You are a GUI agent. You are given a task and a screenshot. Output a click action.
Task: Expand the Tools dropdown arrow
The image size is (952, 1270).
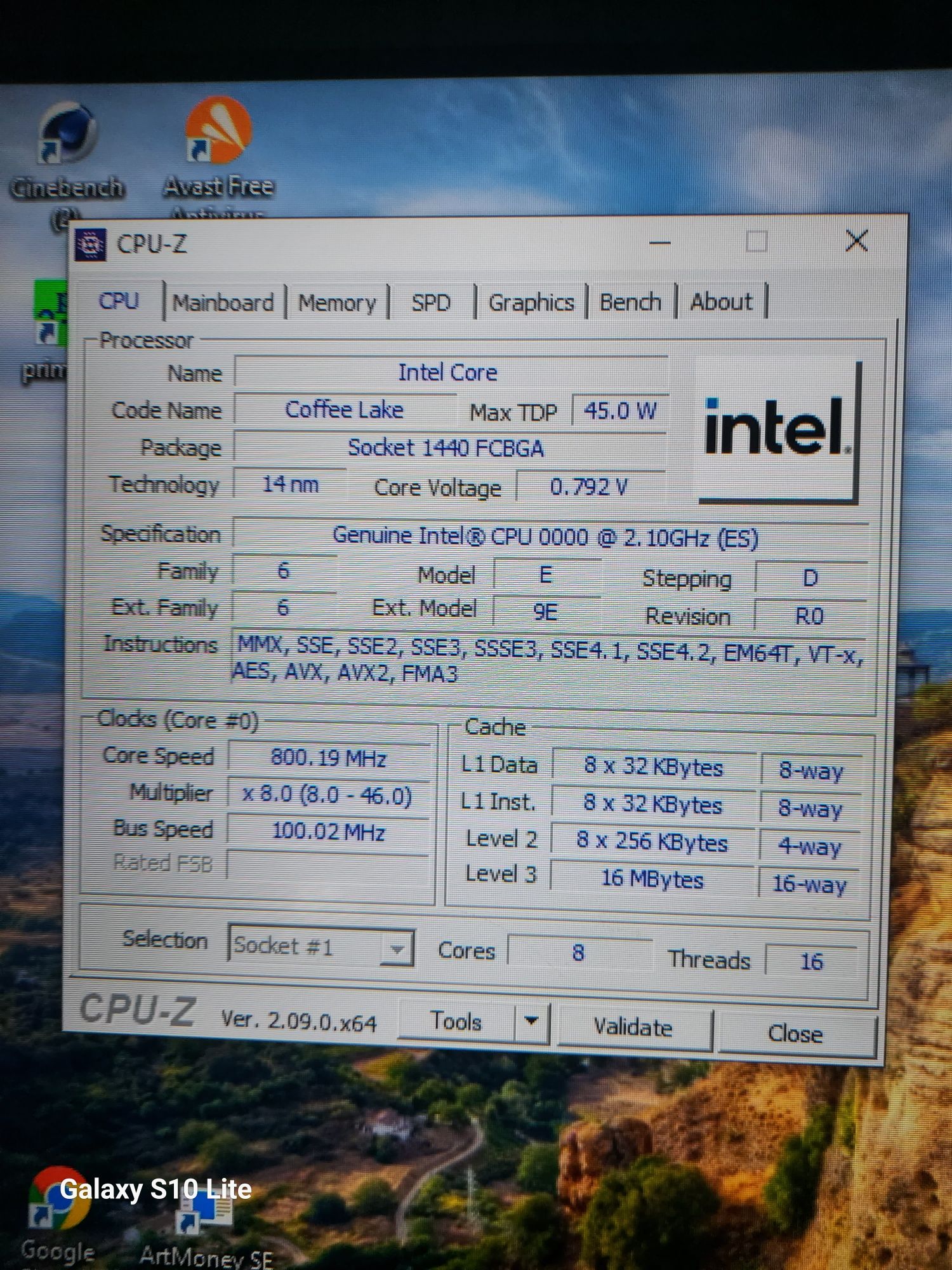click(x=532, y=1022)
